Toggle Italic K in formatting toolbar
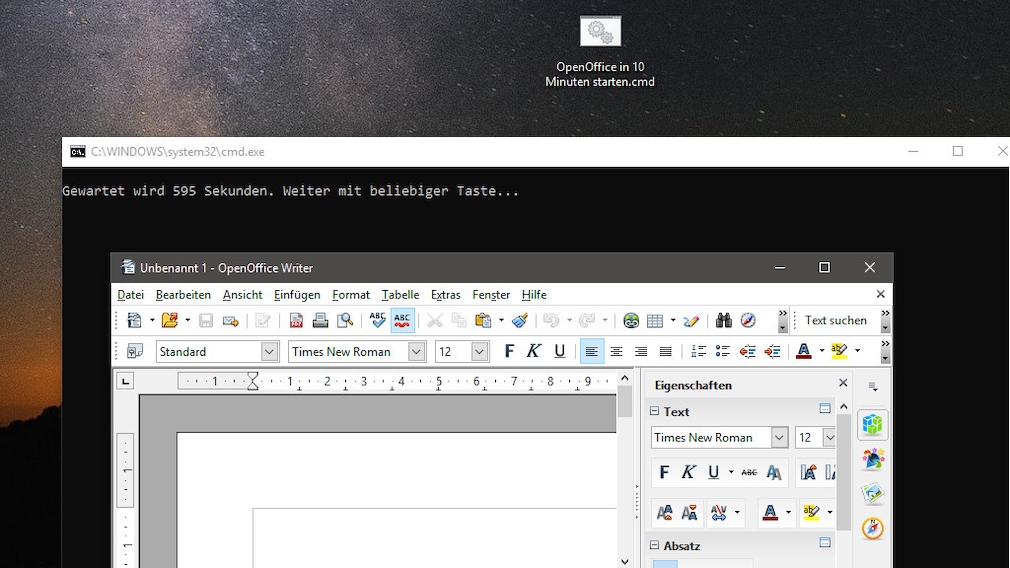Image resolution: width=1010 pixels, height=568 pixels. pyautogui.click(x=533, y=351)
